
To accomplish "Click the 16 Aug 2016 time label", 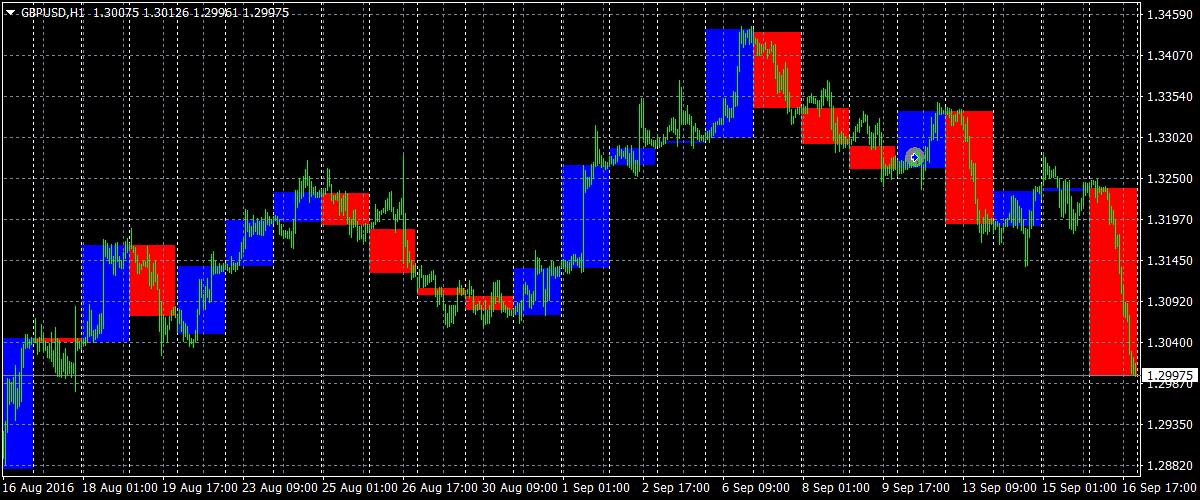I will pyautogui.click(x=36, y=488).
